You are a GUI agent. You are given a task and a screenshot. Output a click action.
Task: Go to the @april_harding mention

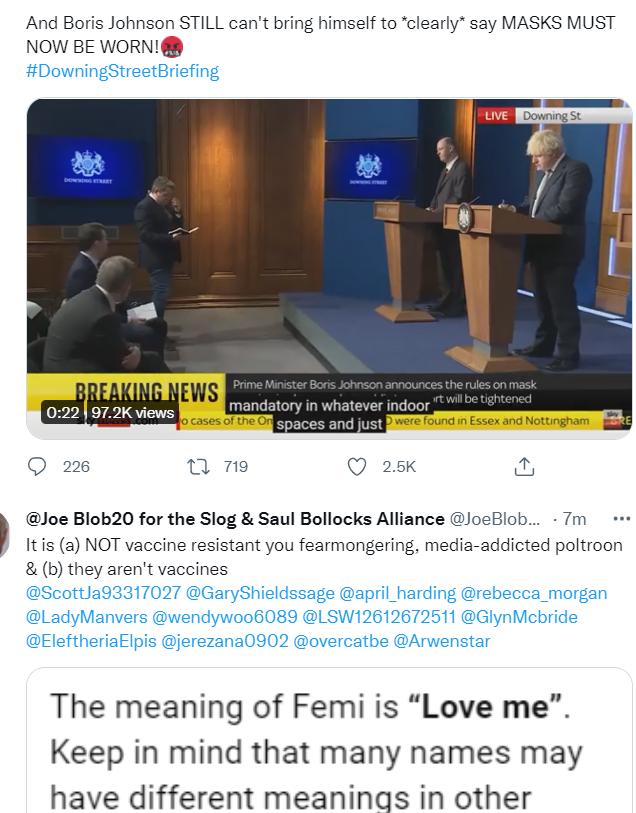(x=398, y=593)
